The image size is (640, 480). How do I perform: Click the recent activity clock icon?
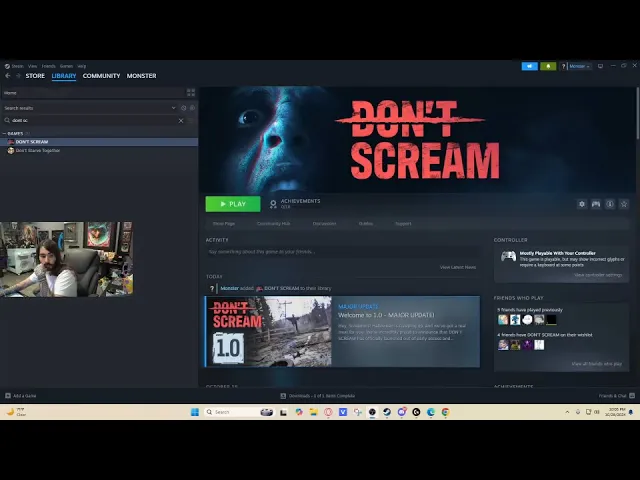(x=183, y=108)
